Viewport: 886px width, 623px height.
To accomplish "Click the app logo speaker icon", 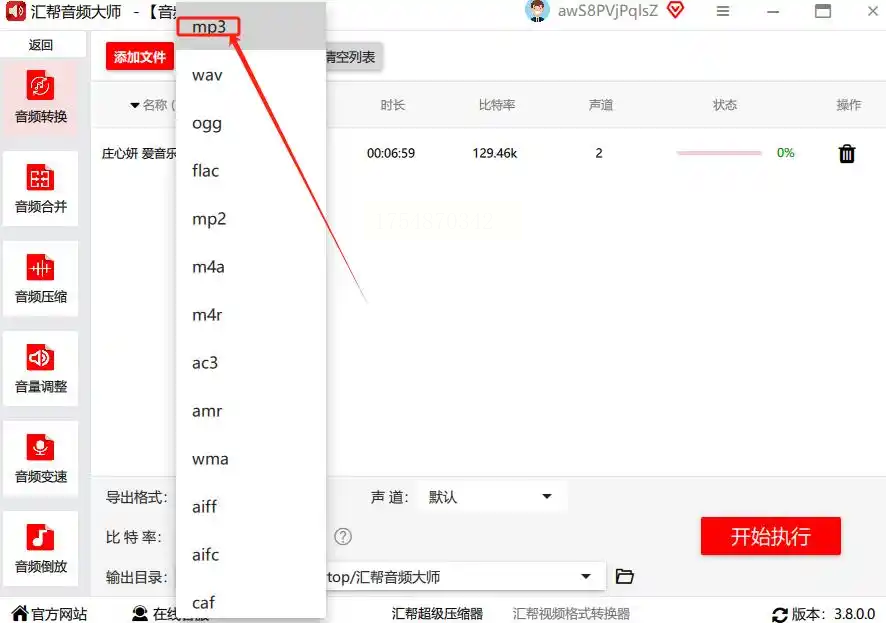I will pyautogui.click(x=15, y=11).
